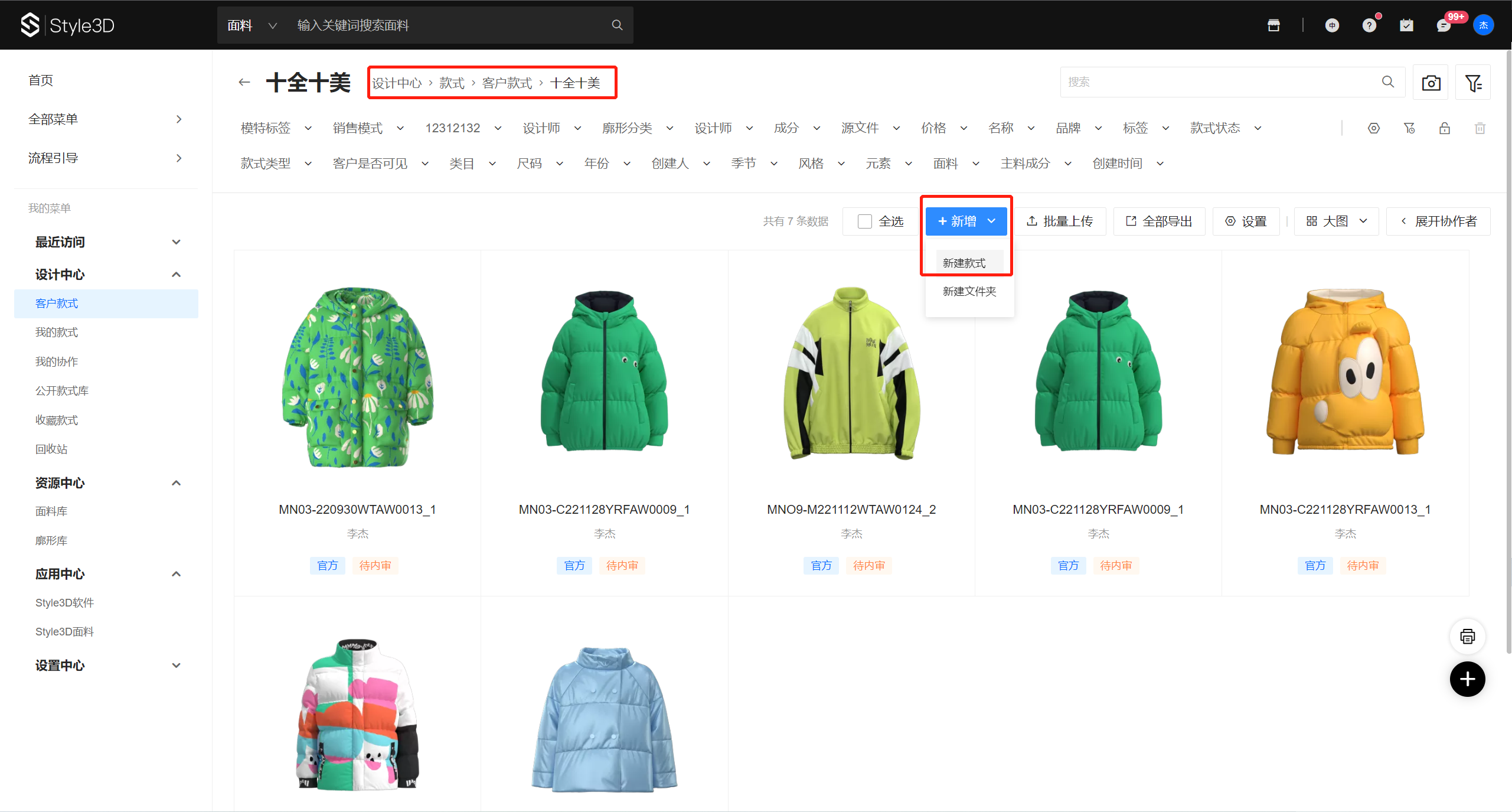
Task: Click the trash delete icon
Action: coord(1480,128)
